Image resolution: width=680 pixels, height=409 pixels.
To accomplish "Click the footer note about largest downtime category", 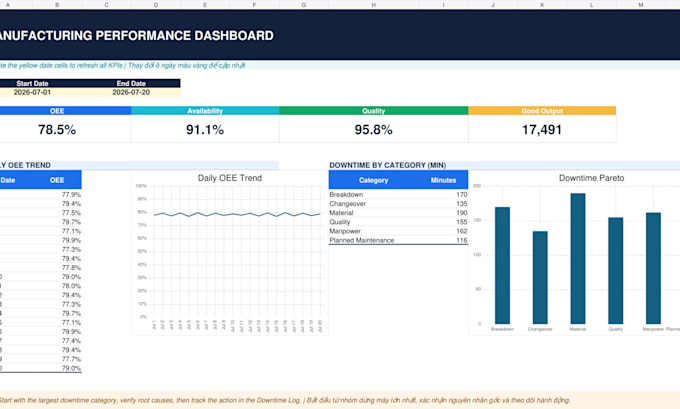I will pos(284,400).
